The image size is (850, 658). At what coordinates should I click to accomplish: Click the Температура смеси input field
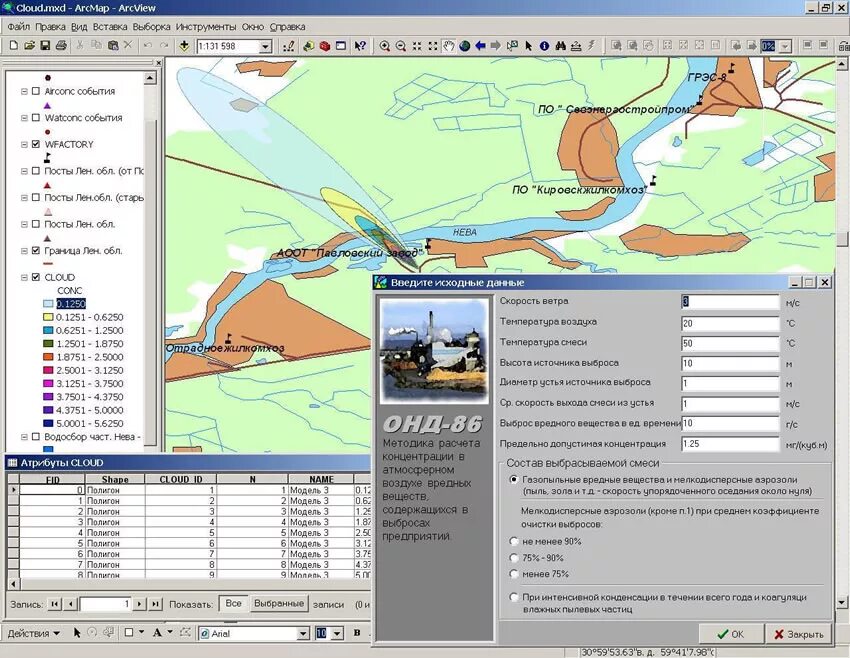click(730, 343)
